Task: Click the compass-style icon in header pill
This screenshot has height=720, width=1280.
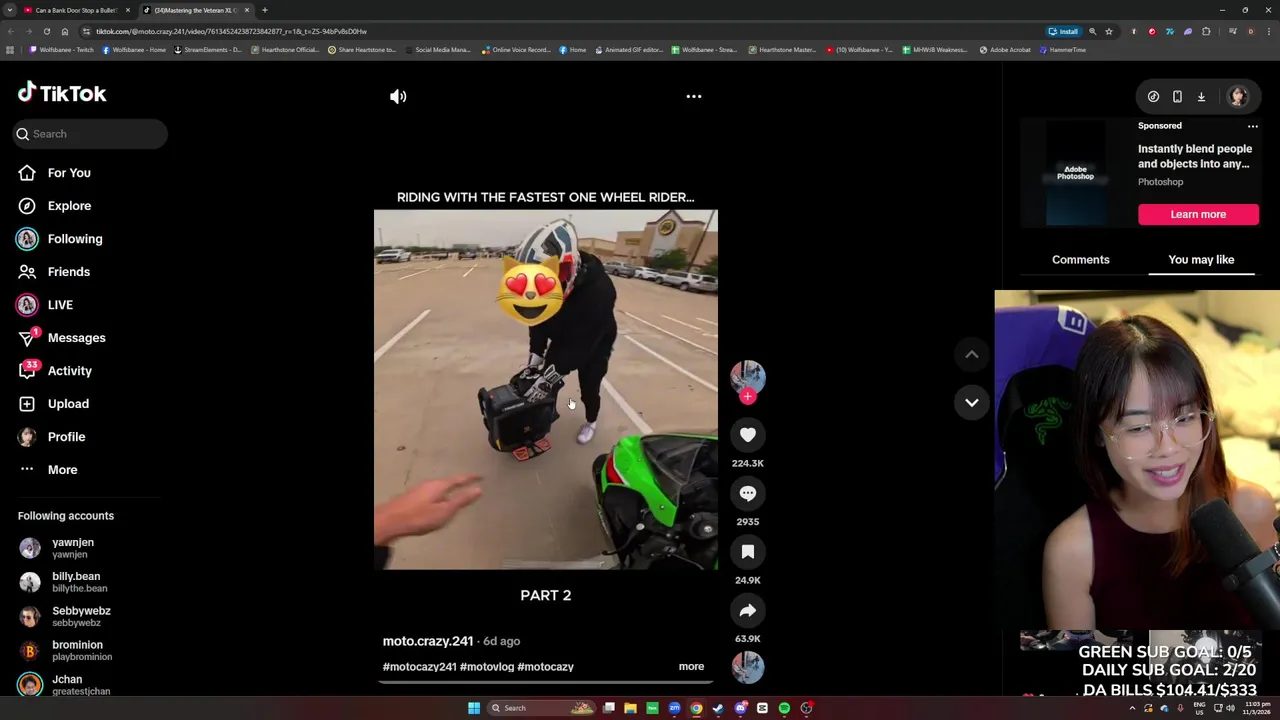Action: 1153,97
